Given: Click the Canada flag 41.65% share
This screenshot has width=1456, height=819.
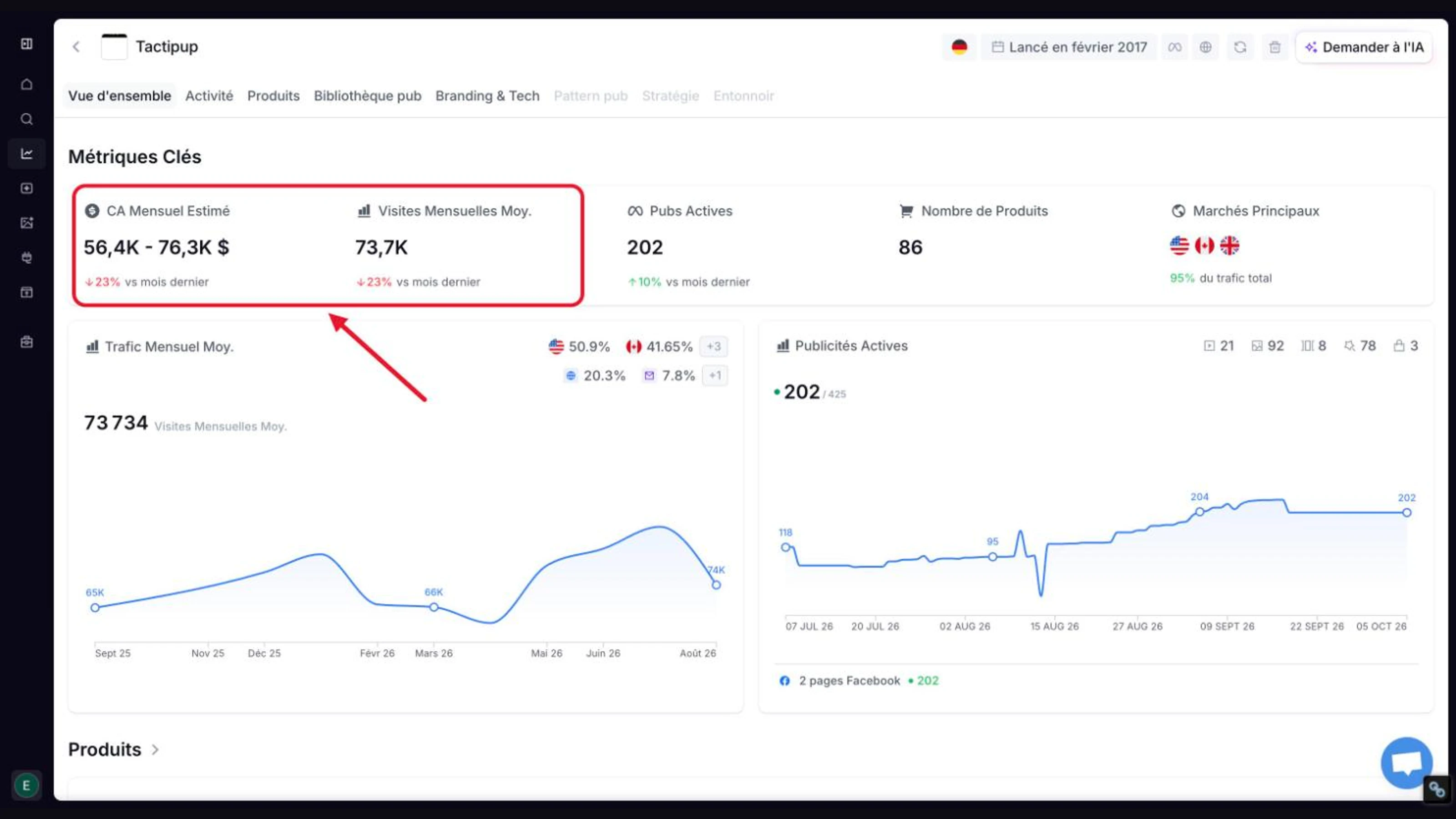Looking at the screenshot, I should pos(659,346).
